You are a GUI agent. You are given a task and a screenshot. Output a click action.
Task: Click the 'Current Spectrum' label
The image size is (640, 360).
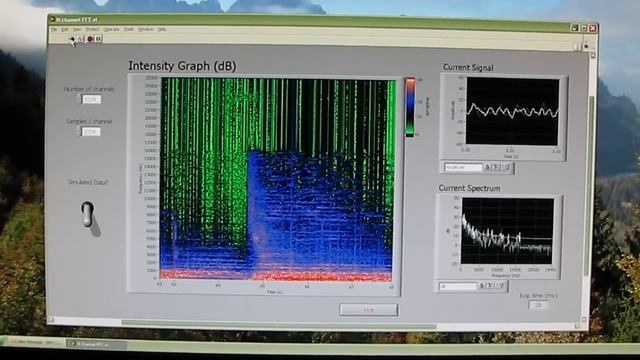click(x=469, y=188)
